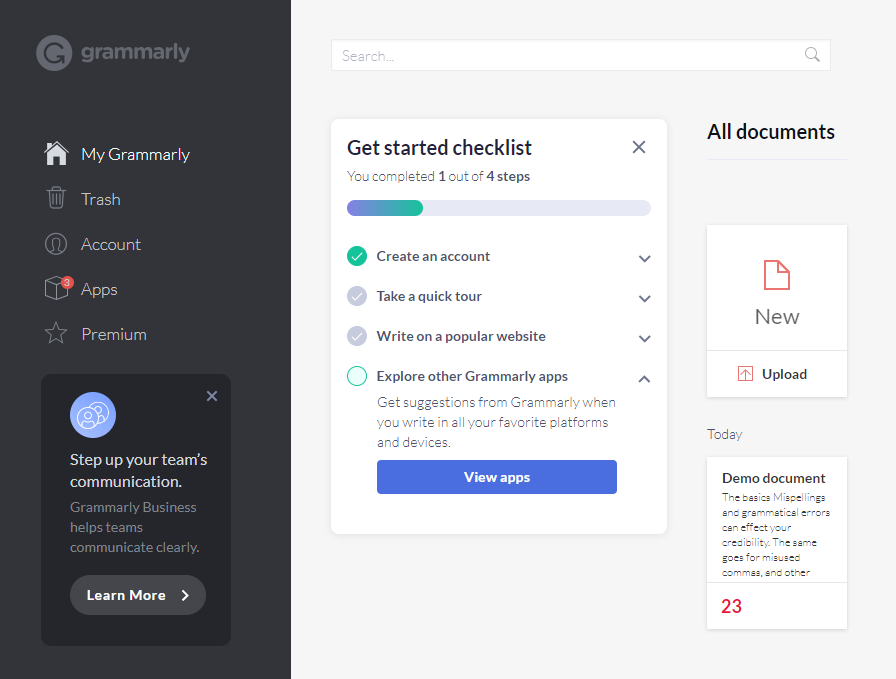Click the upload arrow icon
This screenshot has width=896, height=679.
pos(745,374)
